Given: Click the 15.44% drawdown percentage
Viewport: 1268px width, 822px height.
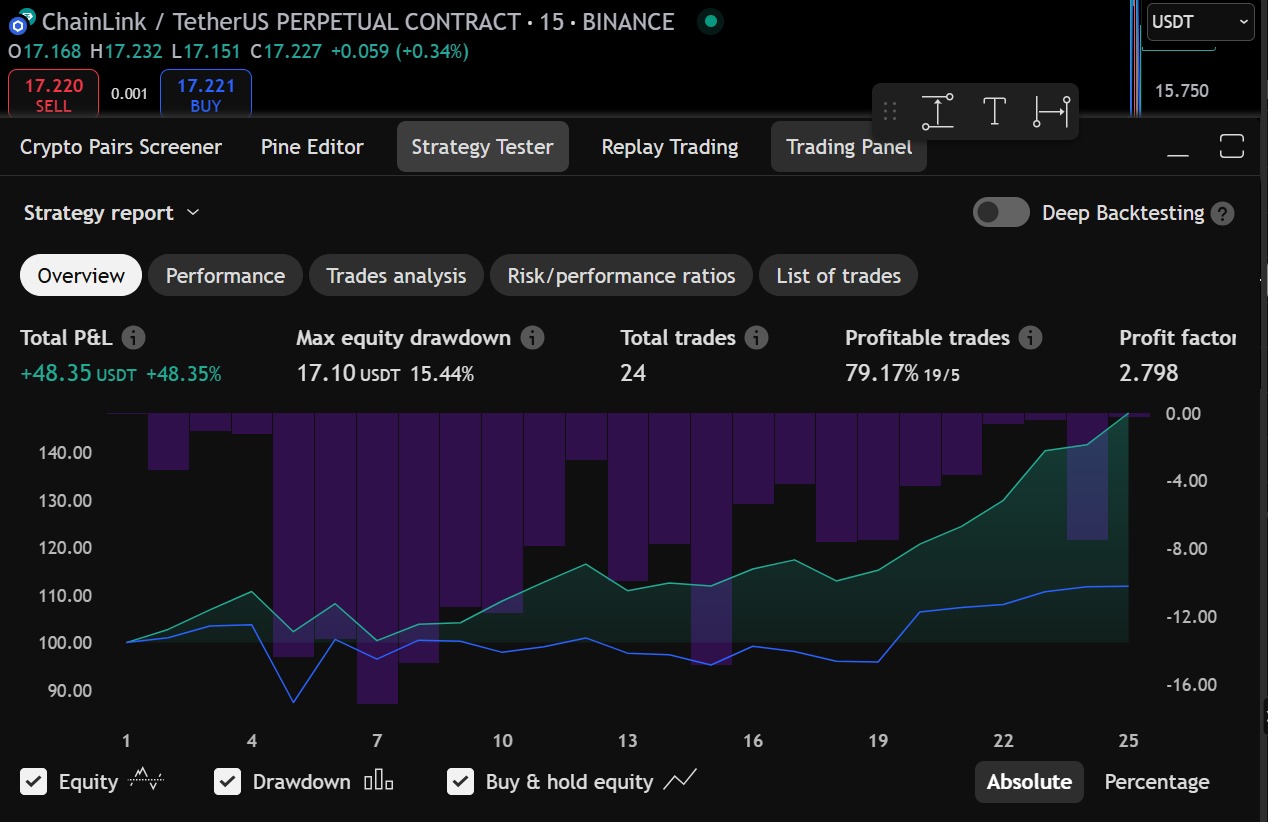Looking at the screenshot, I should coord(442,373).
